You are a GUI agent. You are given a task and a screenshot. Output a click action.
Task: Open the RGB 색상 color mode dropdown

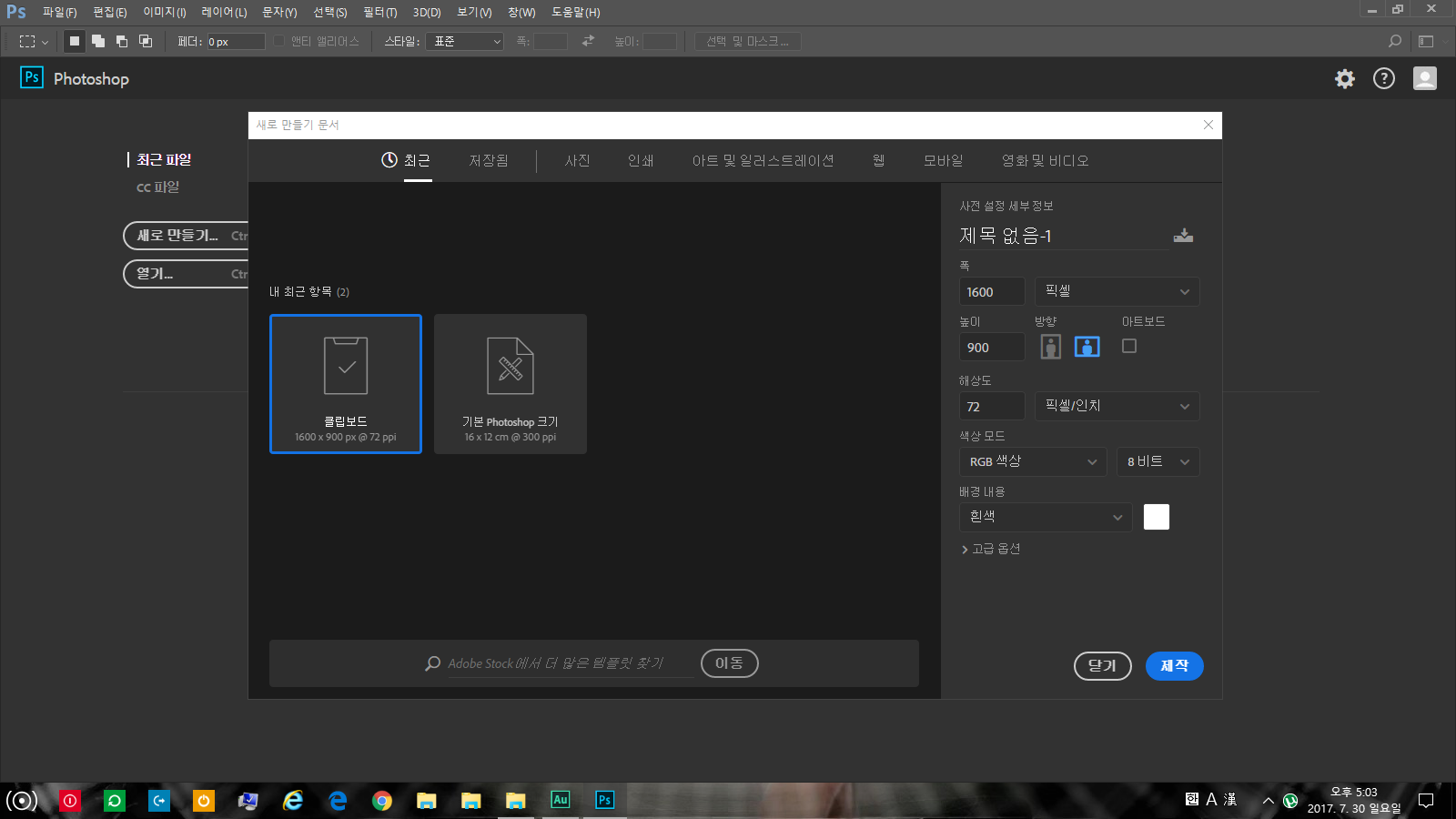point(1033,461)
